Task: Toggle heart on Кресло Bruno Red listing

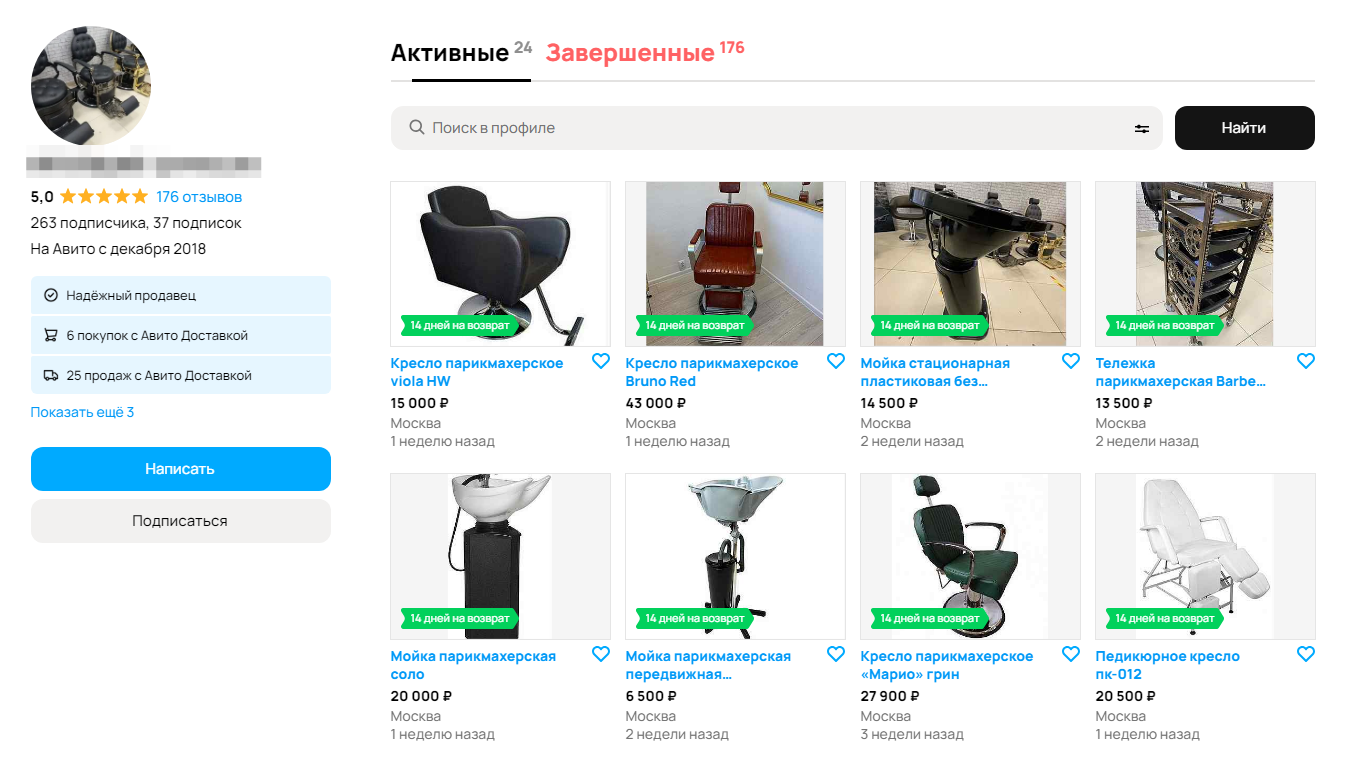Action: [836, 361]
